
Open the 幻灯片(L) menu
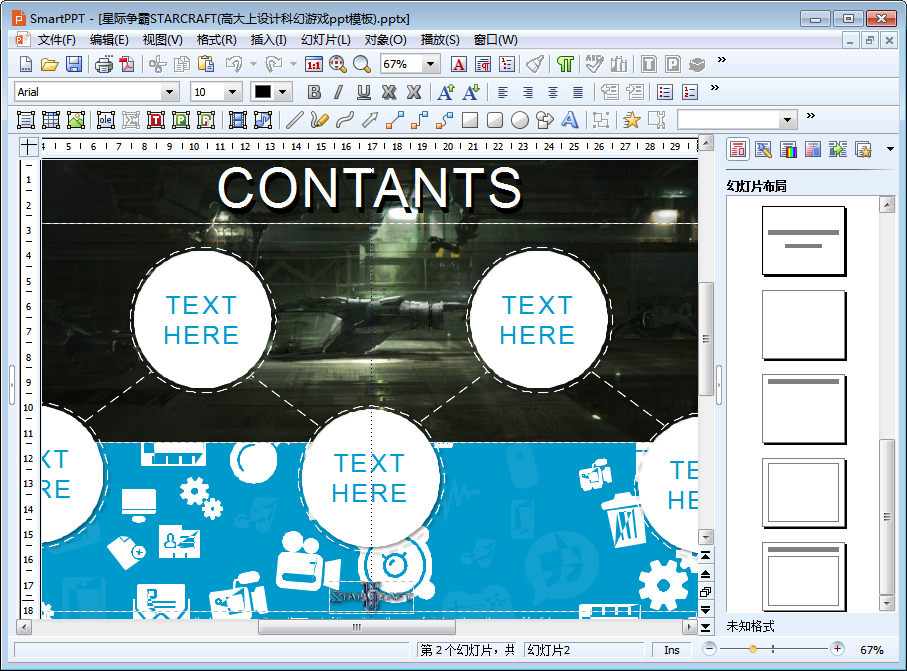pos(325,40)
